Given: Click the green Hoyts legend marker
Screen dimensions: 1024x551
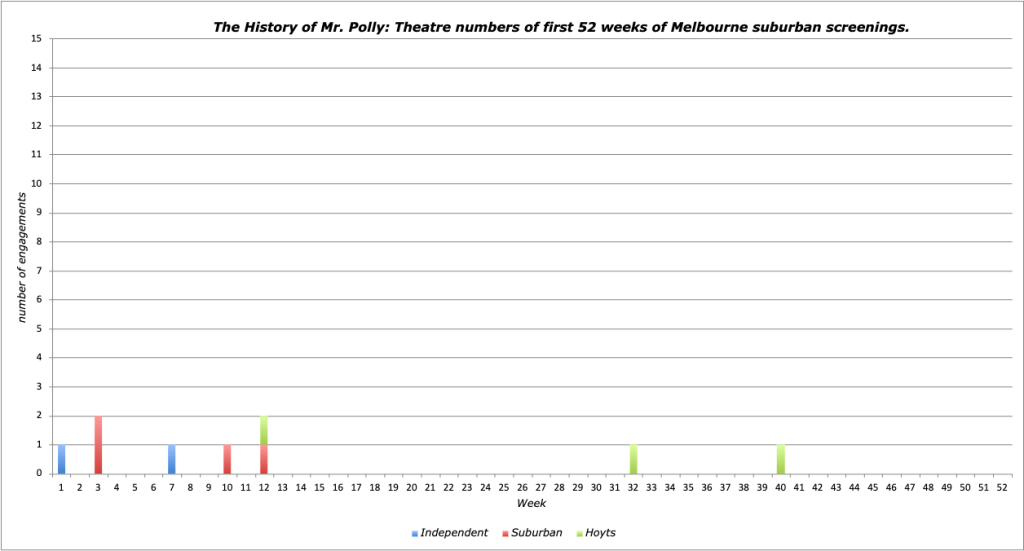Looking at the screenshot, I should click(580, 533).
